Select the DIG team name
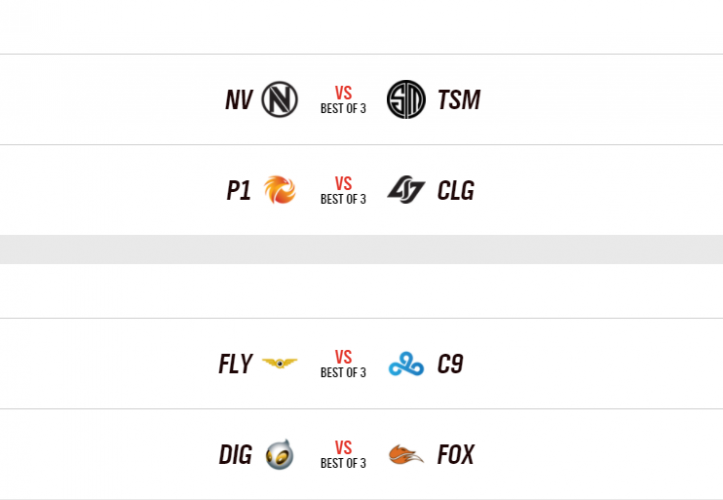Screen dimensions: 723x500 click(x=235, y=455)
